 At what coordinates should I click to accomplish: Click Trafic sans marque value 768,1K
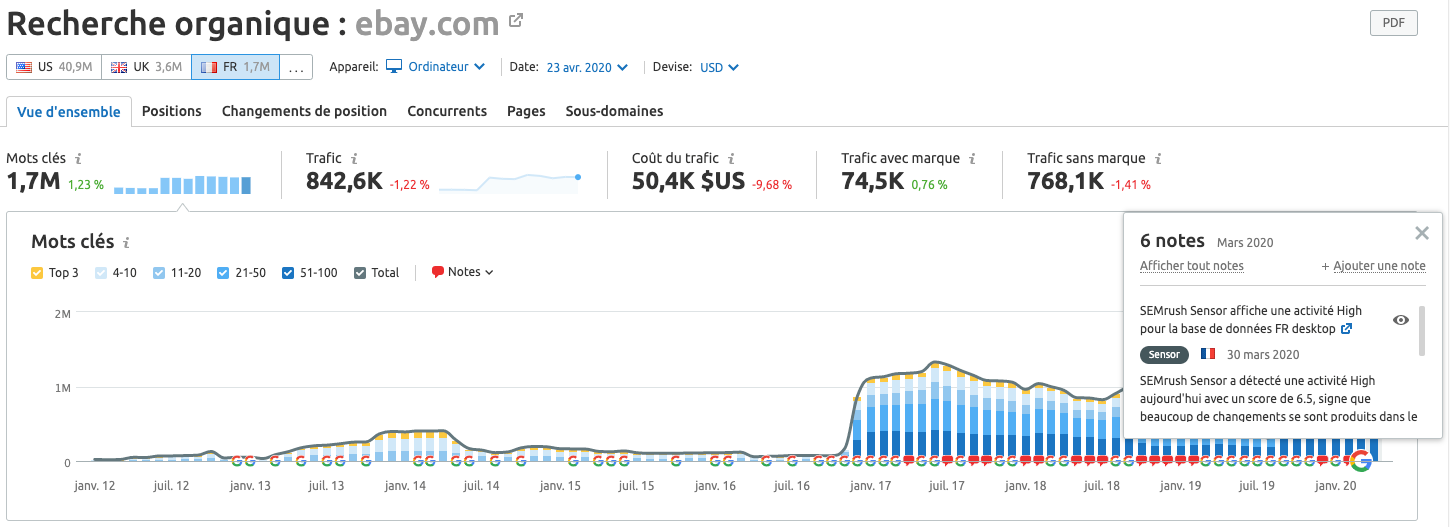click(x=1065, y=181)
